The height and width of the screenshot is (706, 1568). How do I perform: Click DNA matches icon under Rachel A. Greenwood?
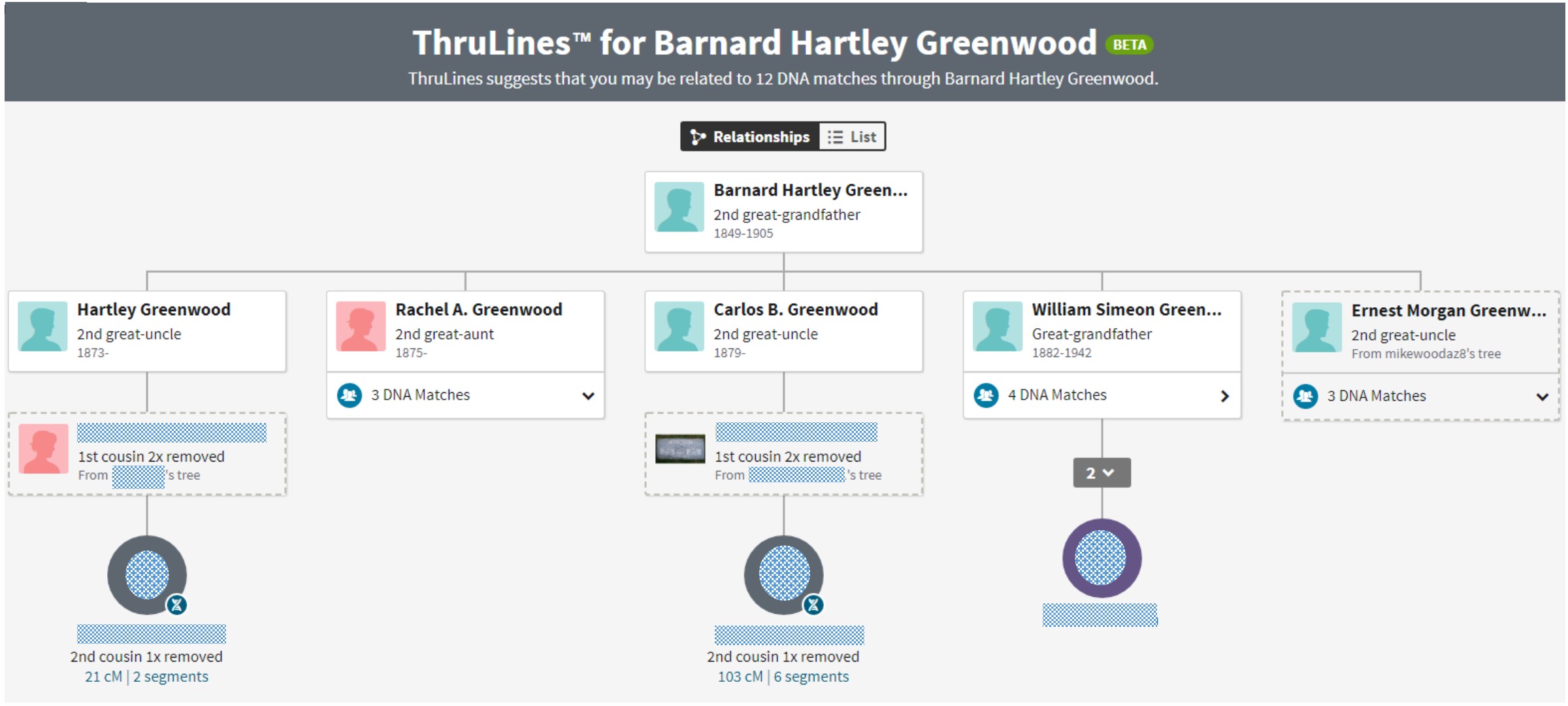(350, 395)
